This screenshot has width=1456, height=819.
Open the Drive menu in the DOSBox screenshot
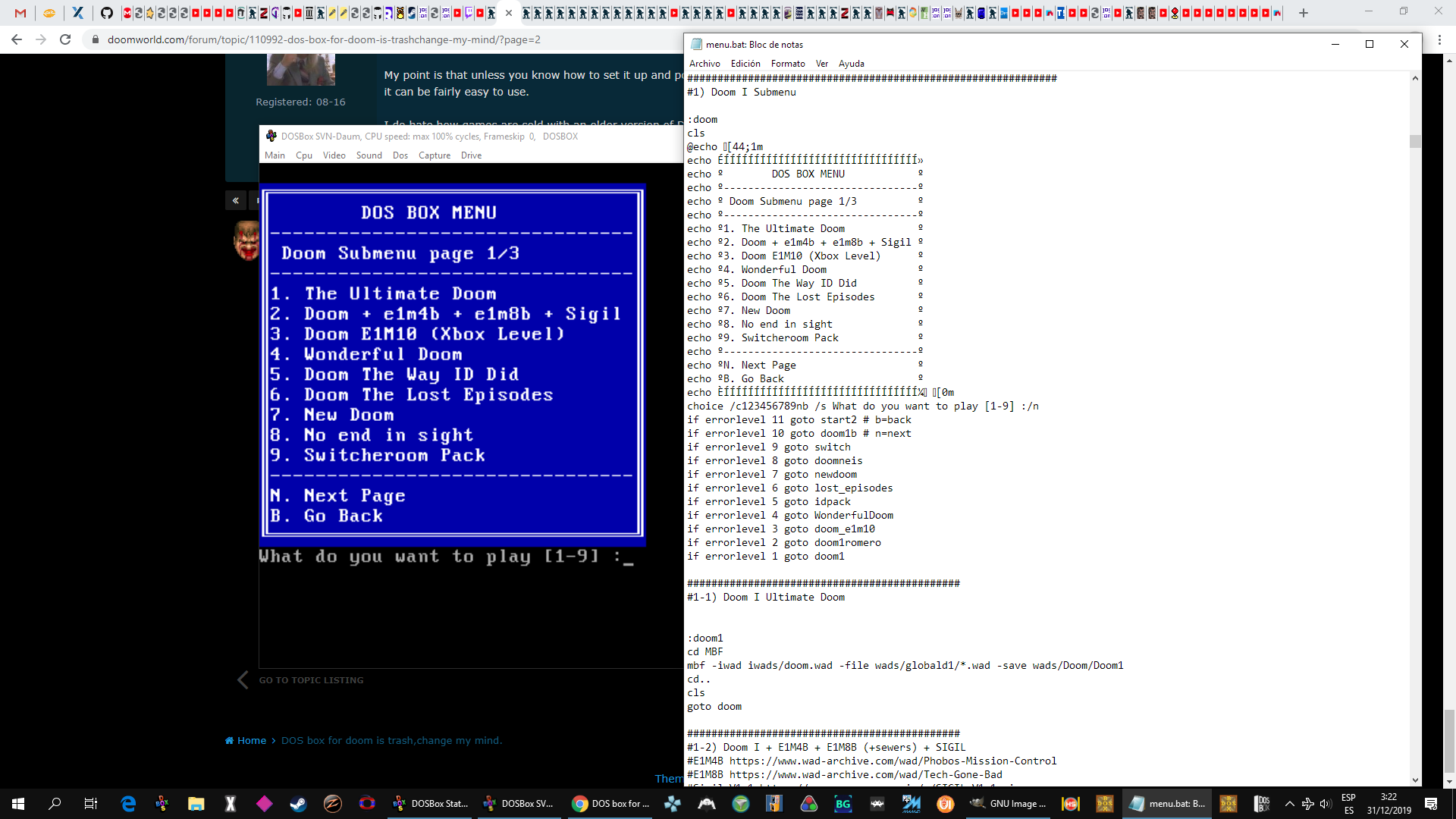tap(471, 155)
